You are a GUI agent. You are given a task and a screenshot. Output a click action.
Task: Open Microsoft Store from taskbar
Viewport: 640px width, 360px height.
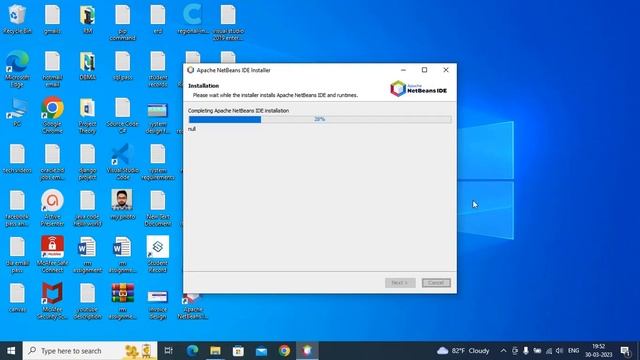pos(238,351)
